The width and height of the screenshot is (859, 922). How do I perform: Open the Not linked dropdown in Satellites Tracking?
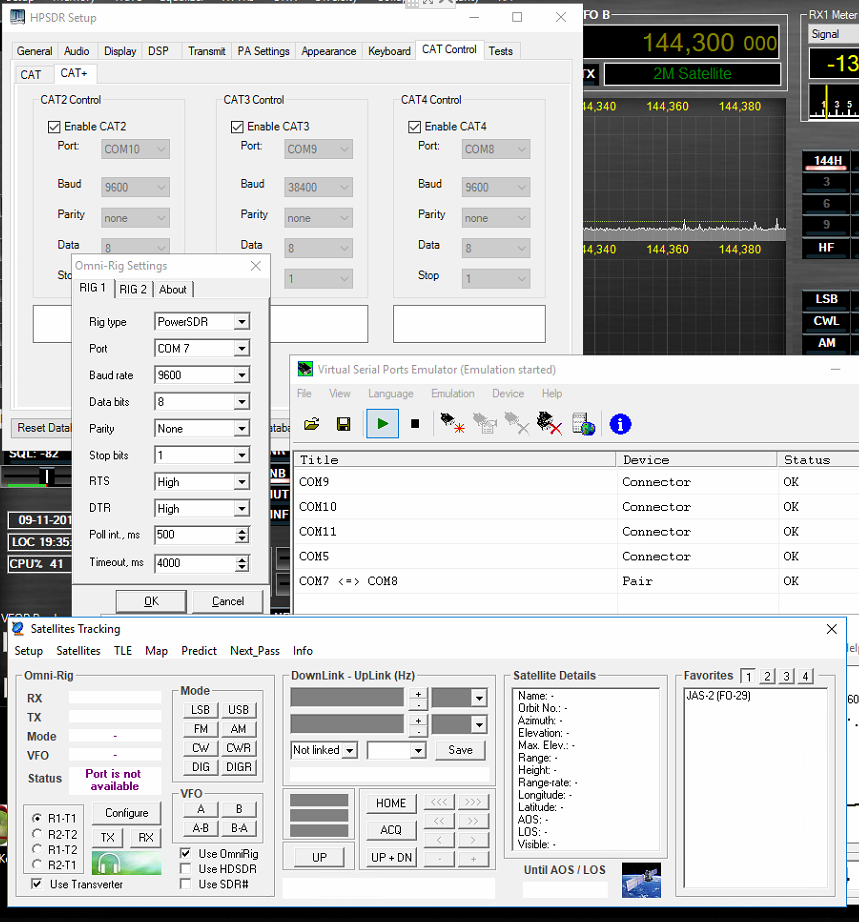pos(350,750)
